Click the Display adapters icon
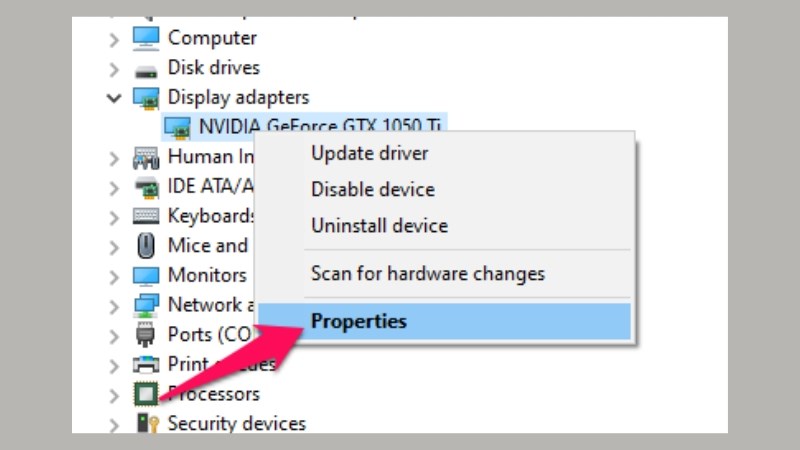This screenshot has height=450, width=800. (146, 98)
